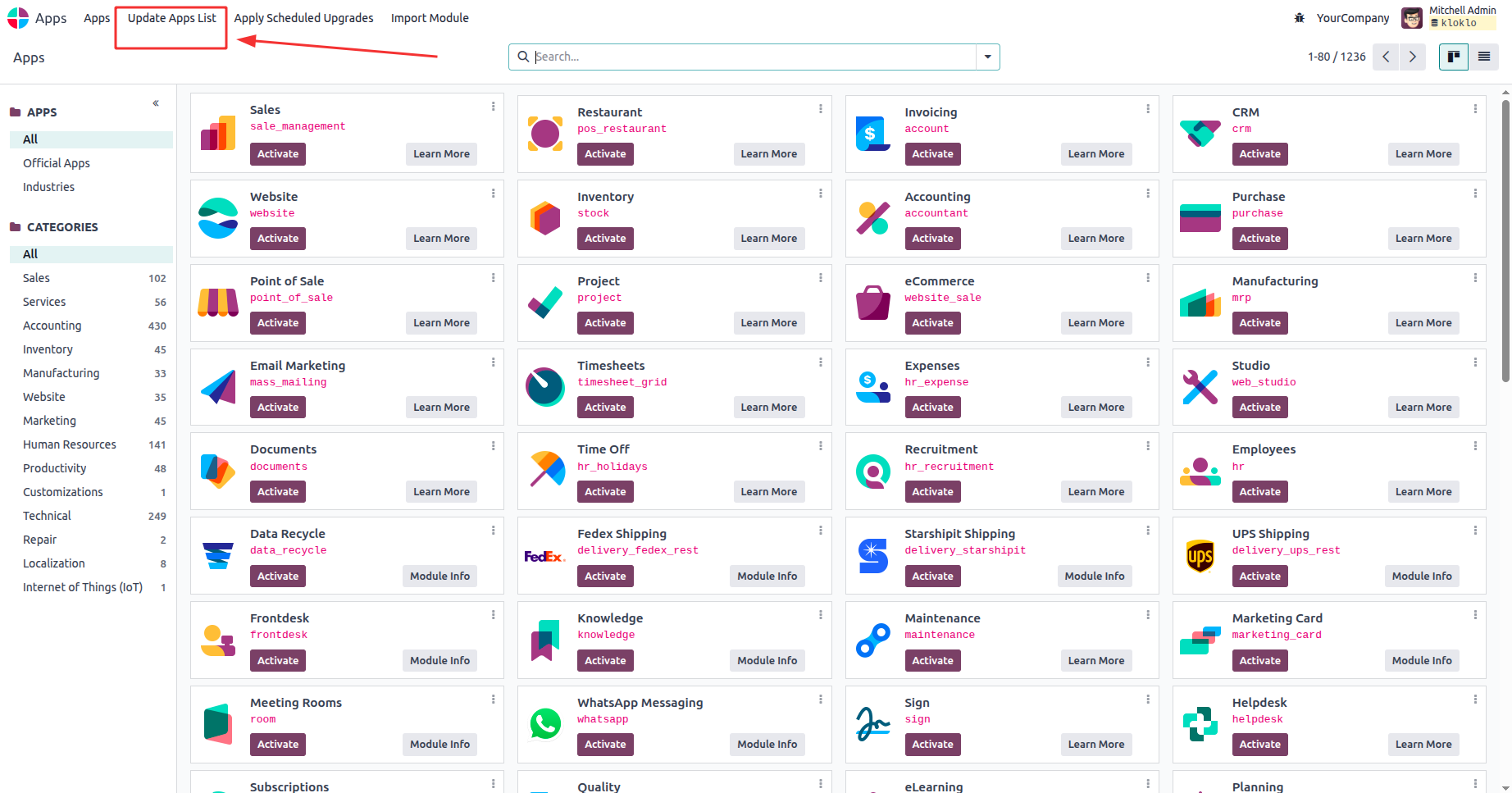
Task: Switch to kanban view icon
Action: (x=1454, y=57)
